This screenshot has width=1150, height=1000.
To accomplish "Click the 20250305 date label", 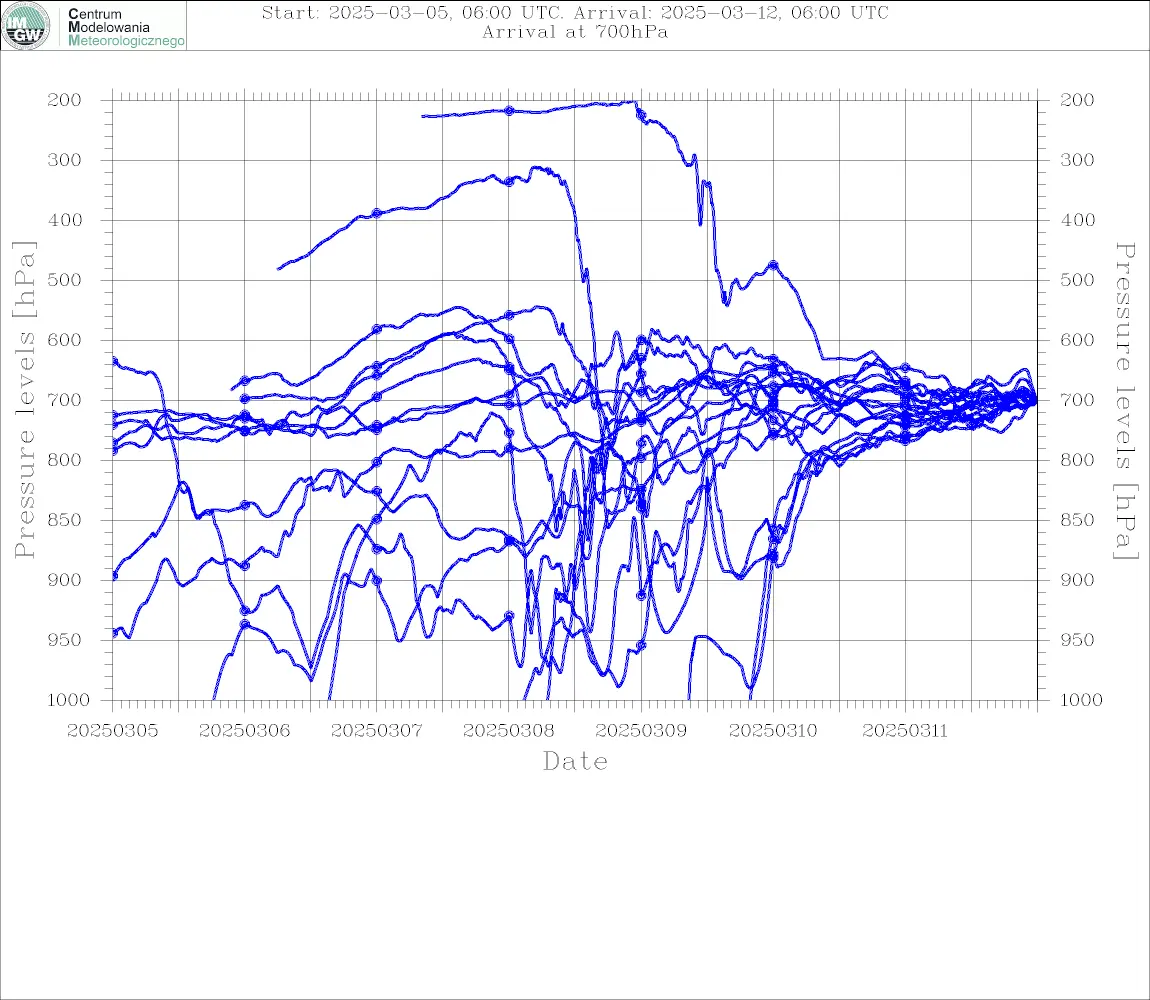I will coord(112,731).
